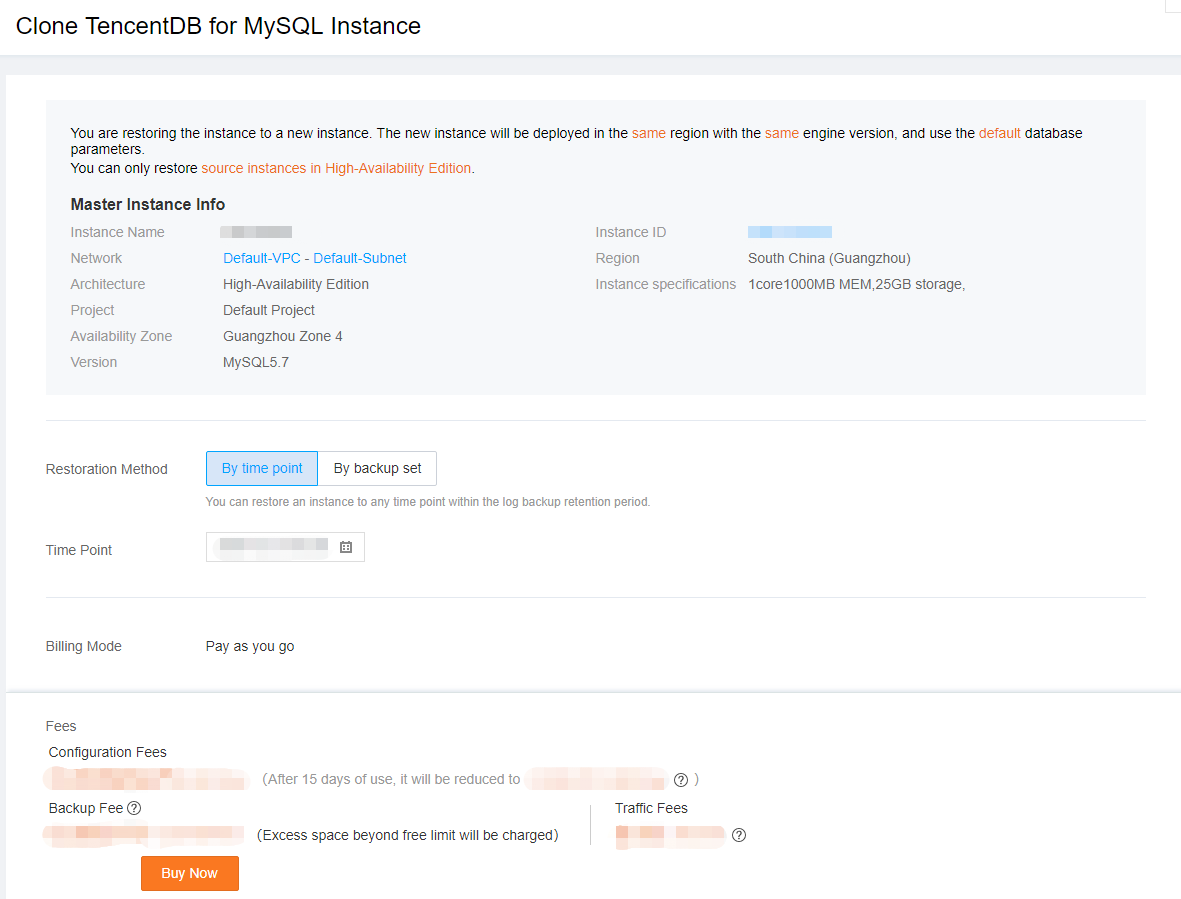This screenshot has width=1181, height=899.
Task: Select the By time point restoration method
Action: (x=262, y=468)
